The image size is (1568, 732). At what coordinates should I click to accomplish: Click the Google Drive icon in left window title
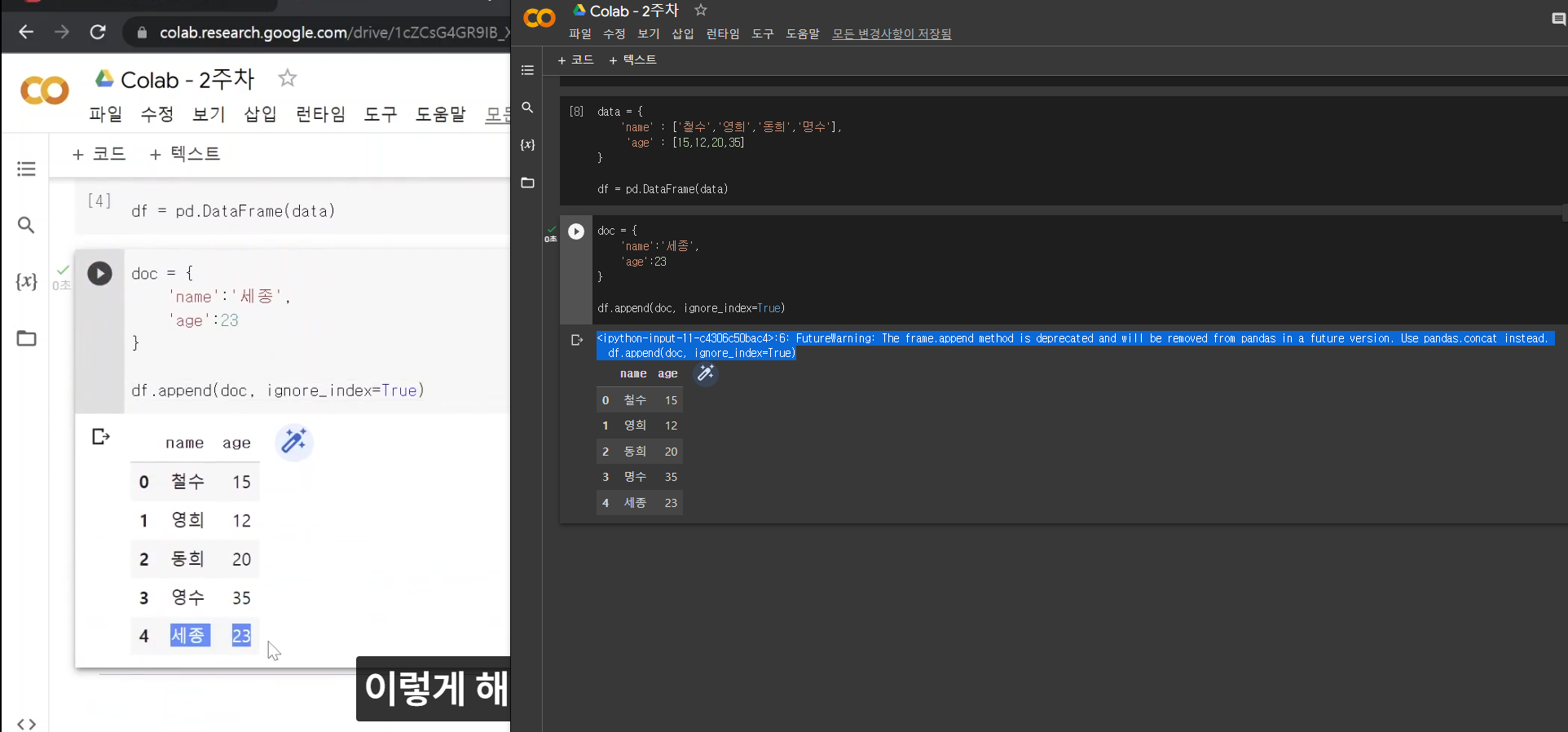point(104,78)
